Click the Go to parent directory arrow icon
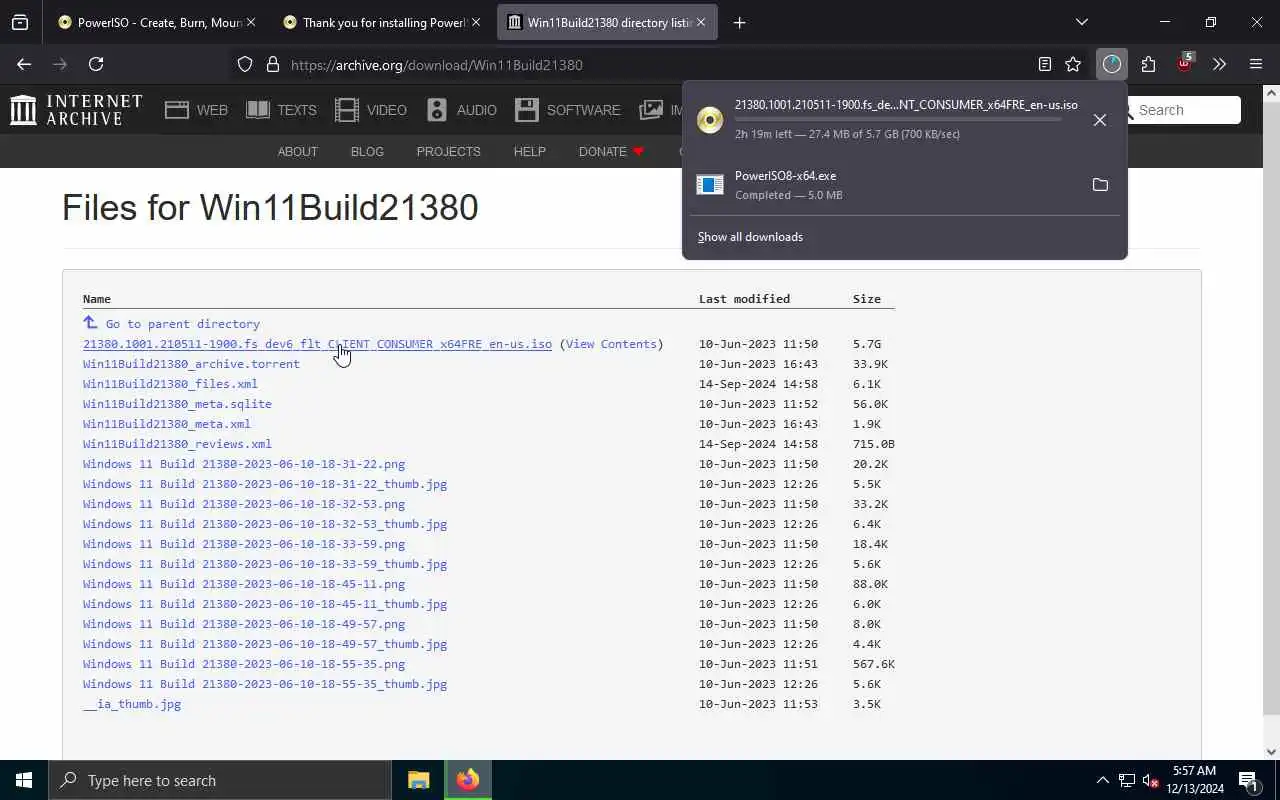 (90, 323)
